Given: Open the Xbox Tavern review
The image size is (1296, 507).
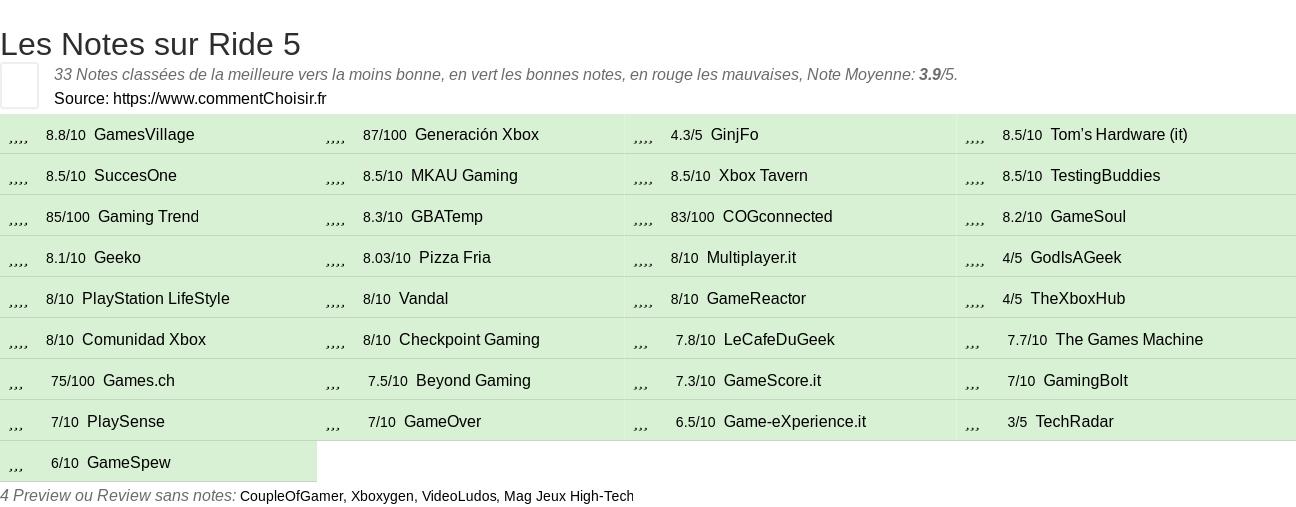Looking at the screenshot, I should click(x=763, y=176).
